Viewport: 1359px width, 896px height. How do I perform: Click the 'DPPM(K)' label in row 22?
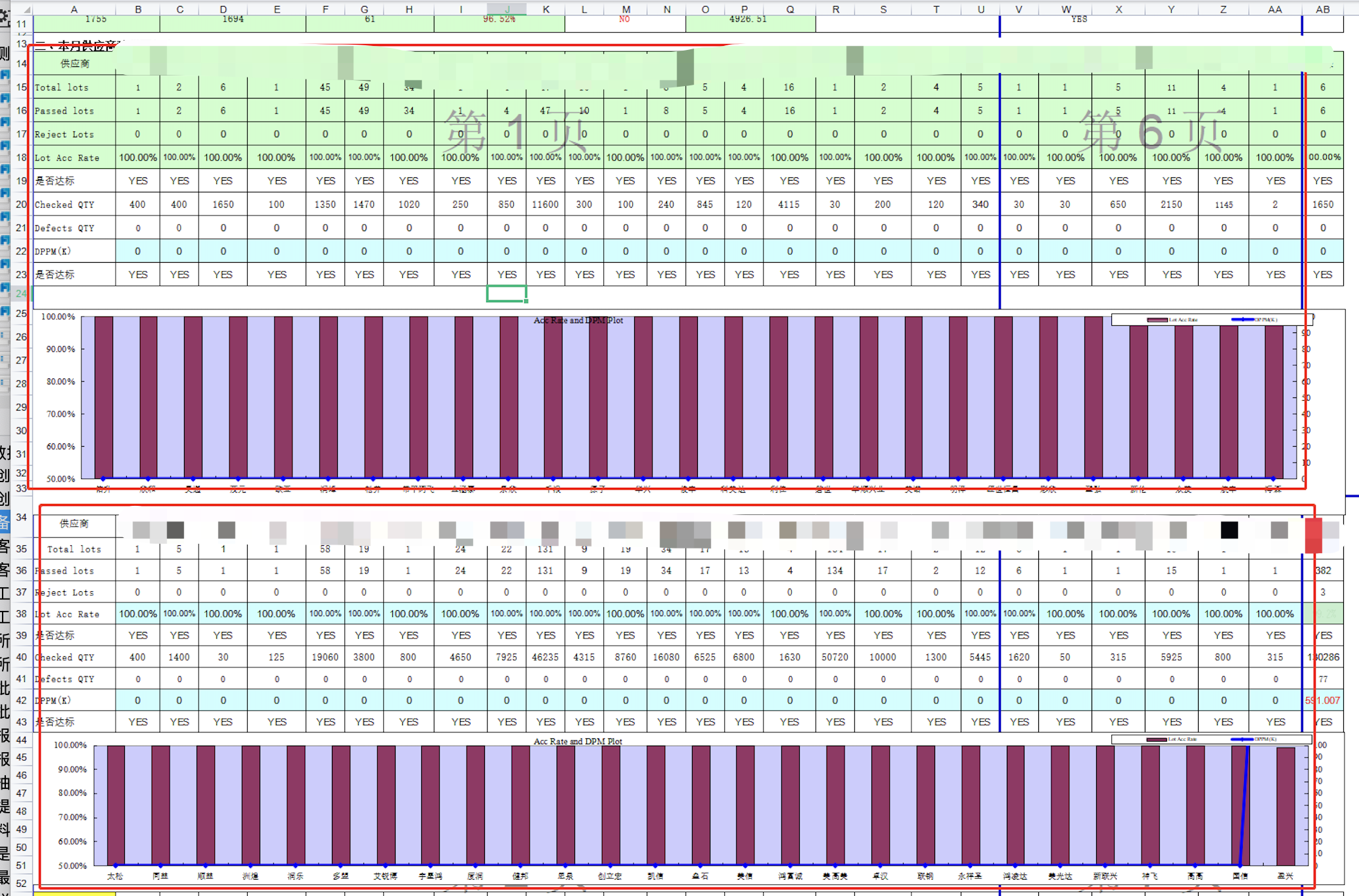coord(53,251)
